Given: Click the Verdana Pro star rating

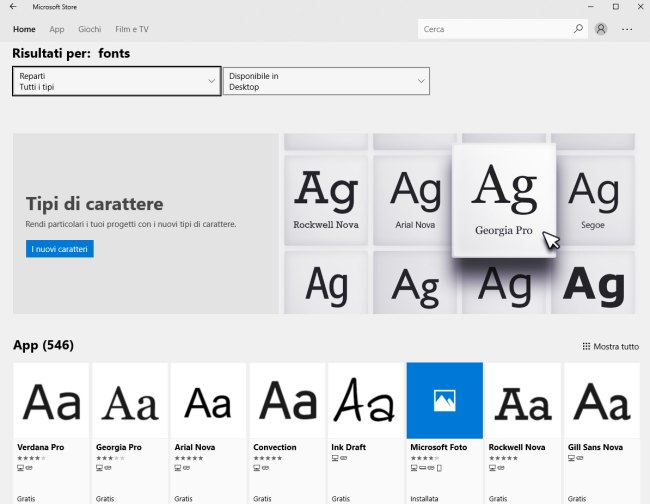Looking at the screenshot, I should 32,458.
